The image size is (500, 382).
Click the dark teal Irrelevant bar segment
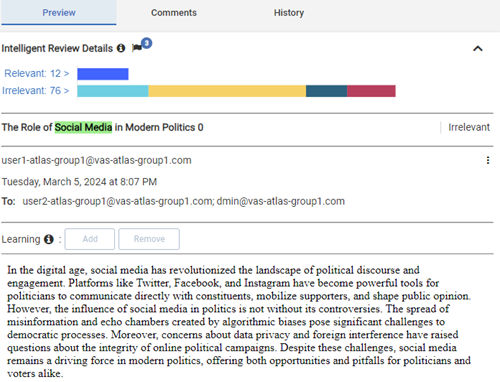pyautogui.click(x=326, y=91)
